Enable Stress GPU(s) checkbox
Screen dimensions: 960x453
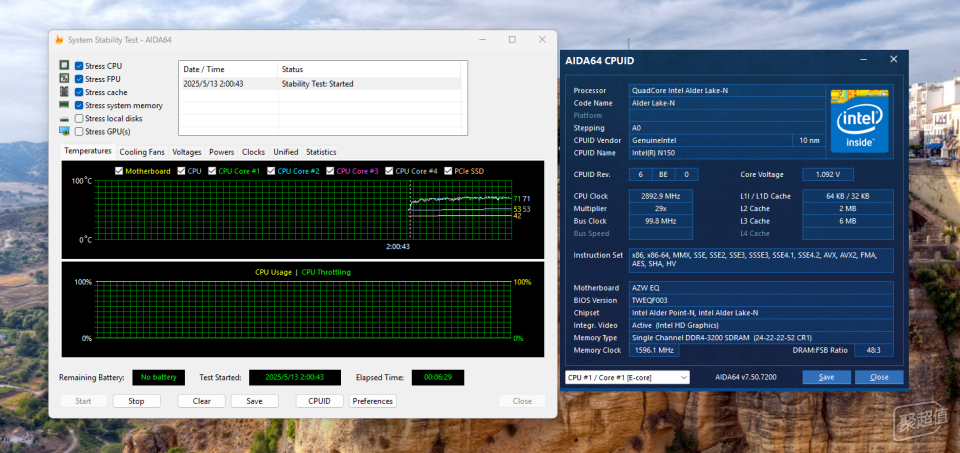(x=79, y=132)
